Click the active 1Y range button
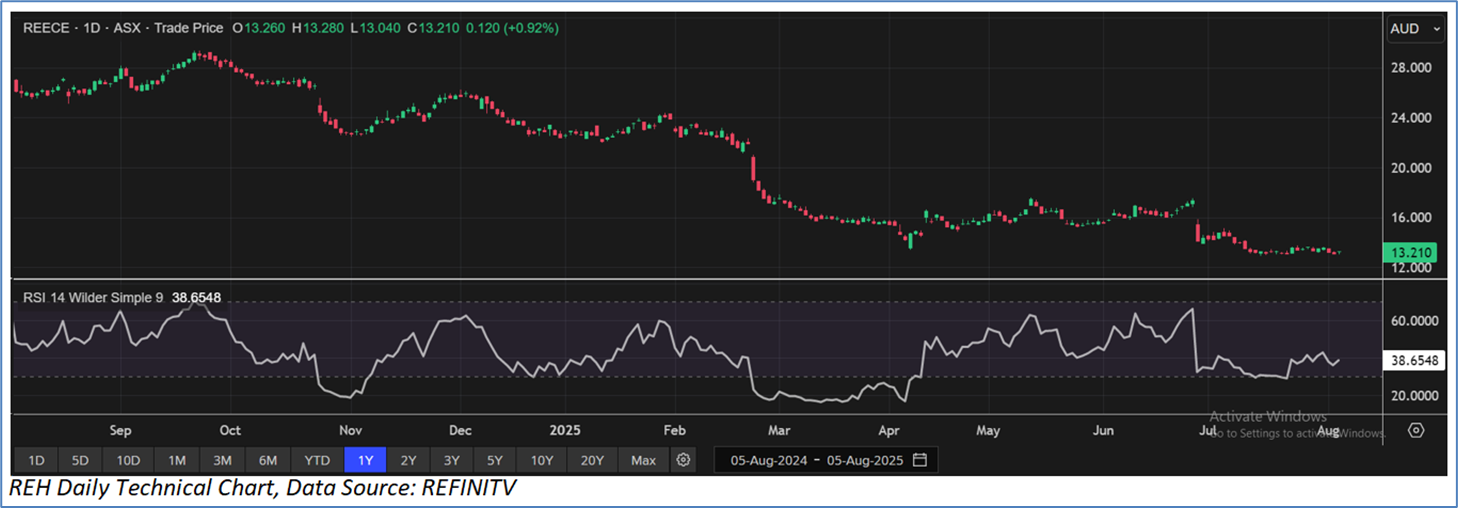This screenshot has height=508, width=1458. click(x=365, y=460)
